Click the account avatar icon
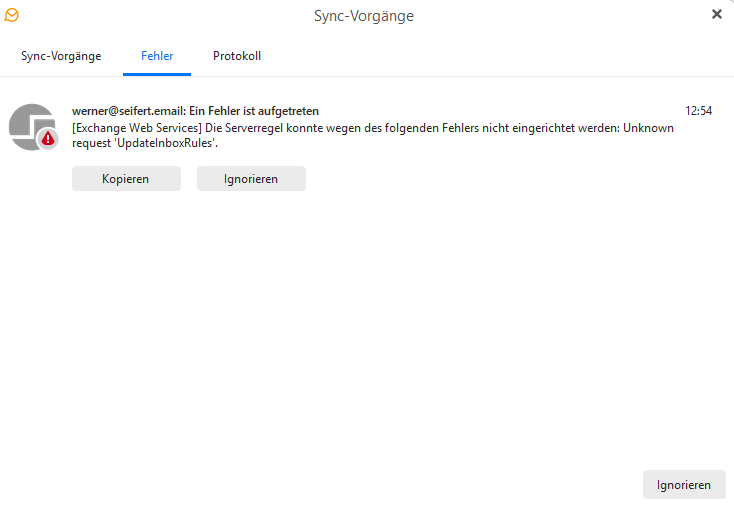Image resolution: width=734 pixels, height=506 pixels. click(30, 125)
